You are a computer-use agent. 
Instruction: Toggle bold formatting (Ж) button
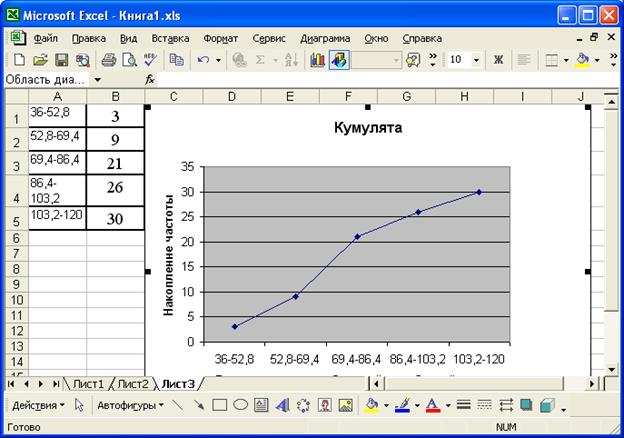[497, 60]
